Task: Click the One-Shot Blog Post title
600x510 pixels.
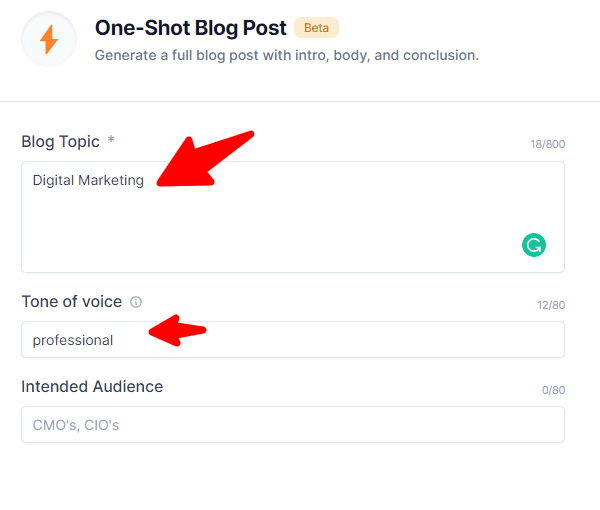Action: click(190, 28)
